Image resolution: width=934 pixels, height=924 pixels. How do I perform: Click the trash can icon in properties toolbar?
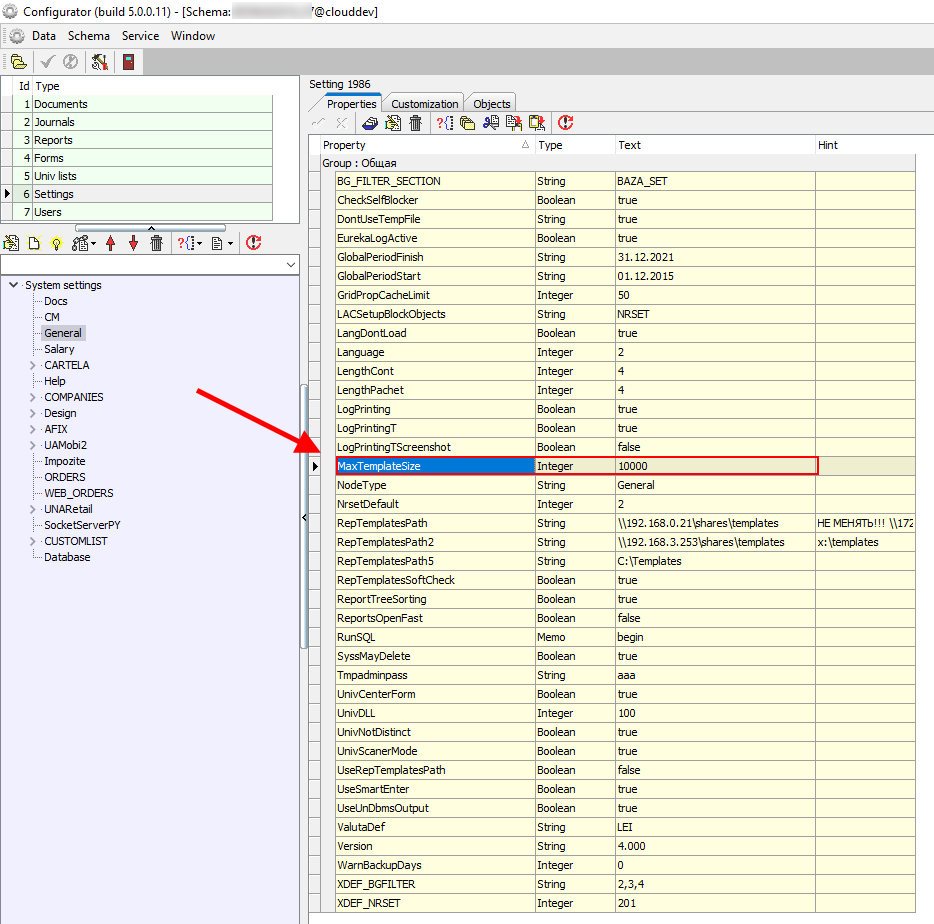[415, 123]
